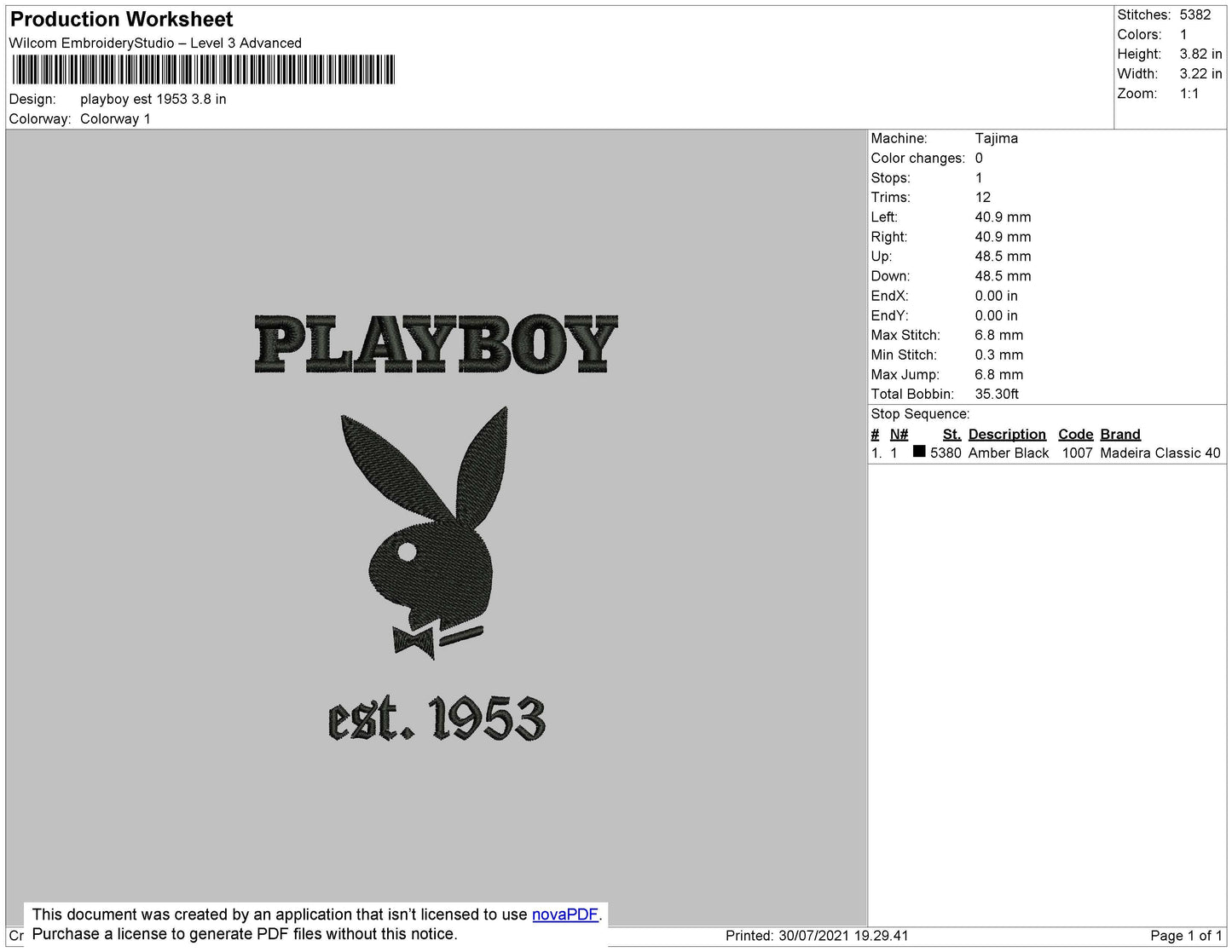Click the 'Description' column header
The height and width of the screenshot is (952, 1232).
1007,434
